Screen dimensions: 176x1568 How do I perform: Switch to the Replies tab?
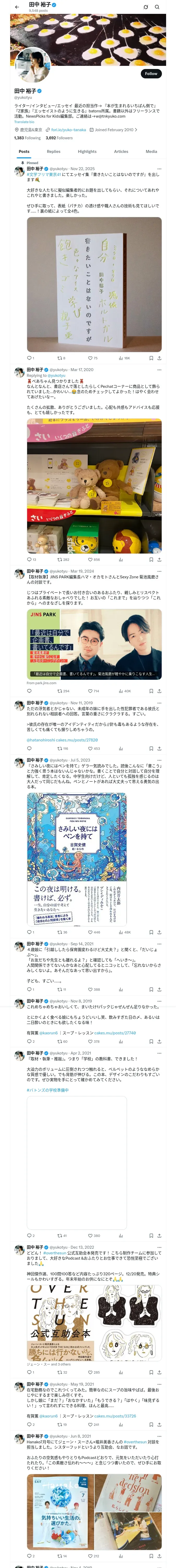click(x=53, y=152)
